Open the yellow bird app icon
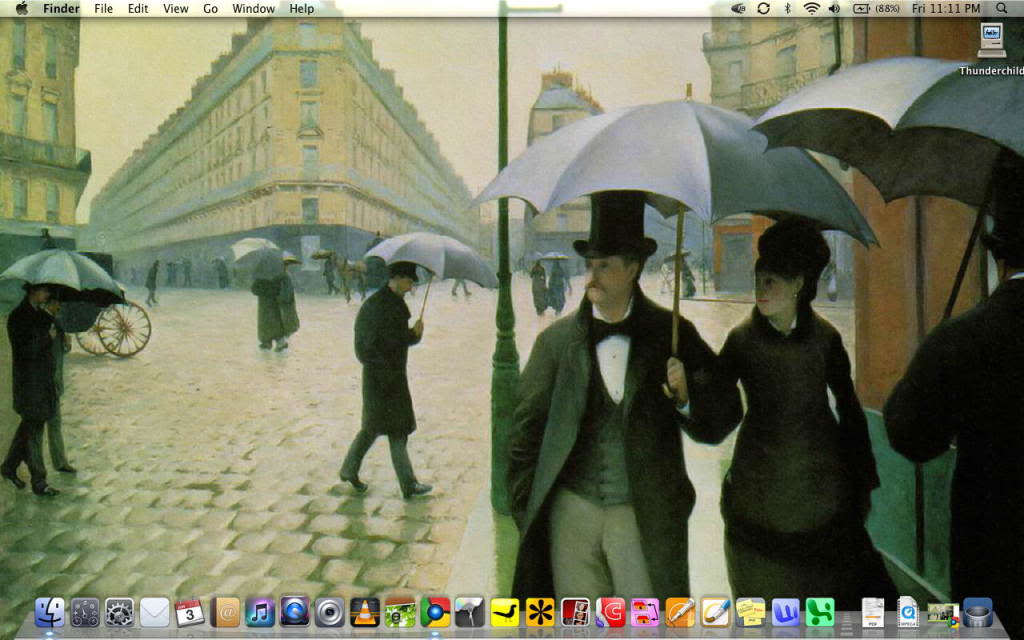Viewport: 1024px width, 640px height. [505, 613]
